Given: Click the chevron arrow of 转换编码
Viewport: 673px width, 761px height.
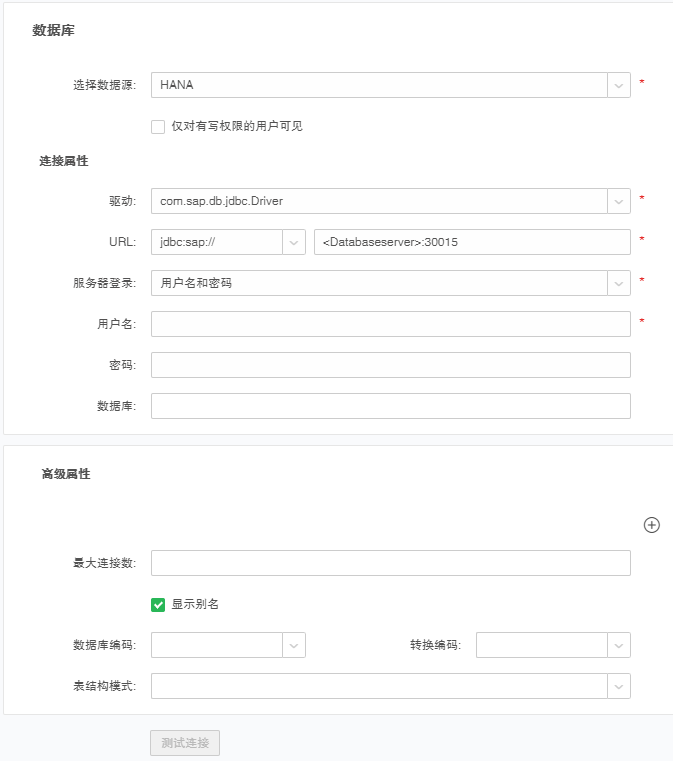Looking at the screenshot, I should (618, 645).
